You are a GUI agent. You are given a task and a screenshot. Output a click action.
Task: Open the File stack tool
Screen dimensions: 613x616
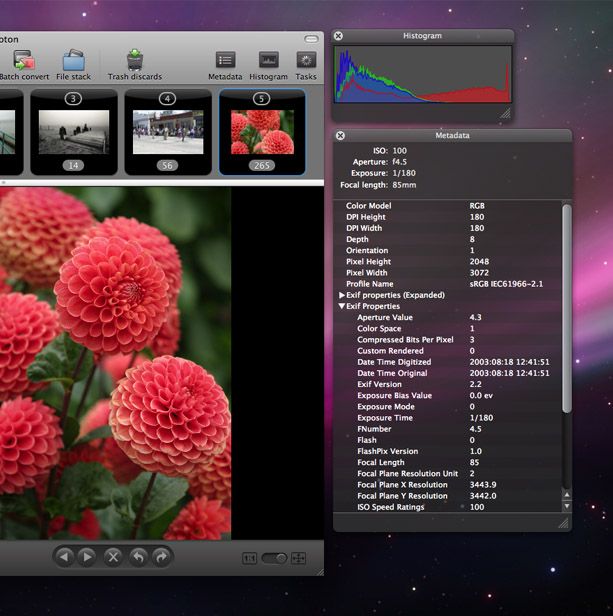tap(74, 60)
